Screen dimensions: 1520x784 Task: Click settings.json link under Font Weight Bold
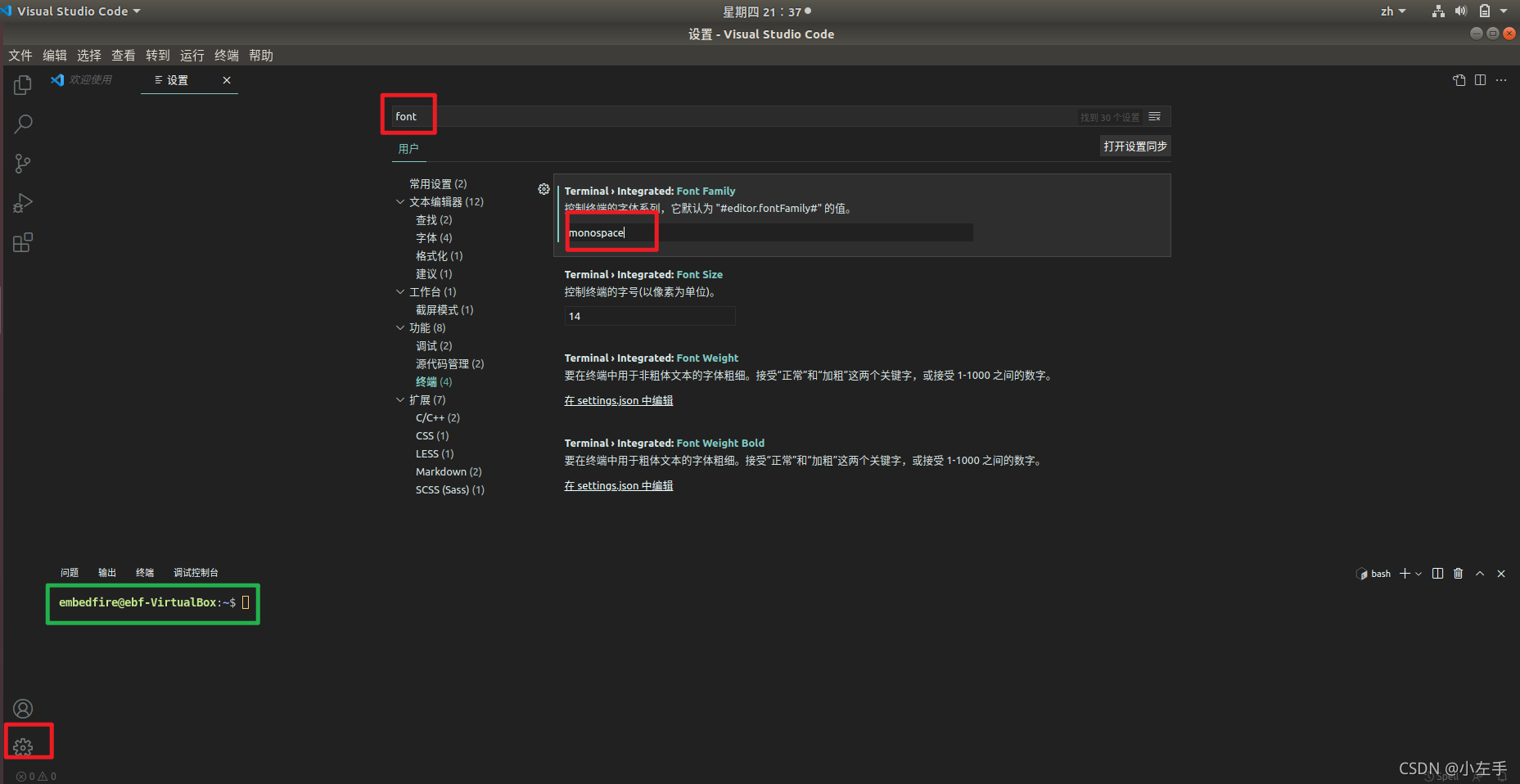[619, 486]
